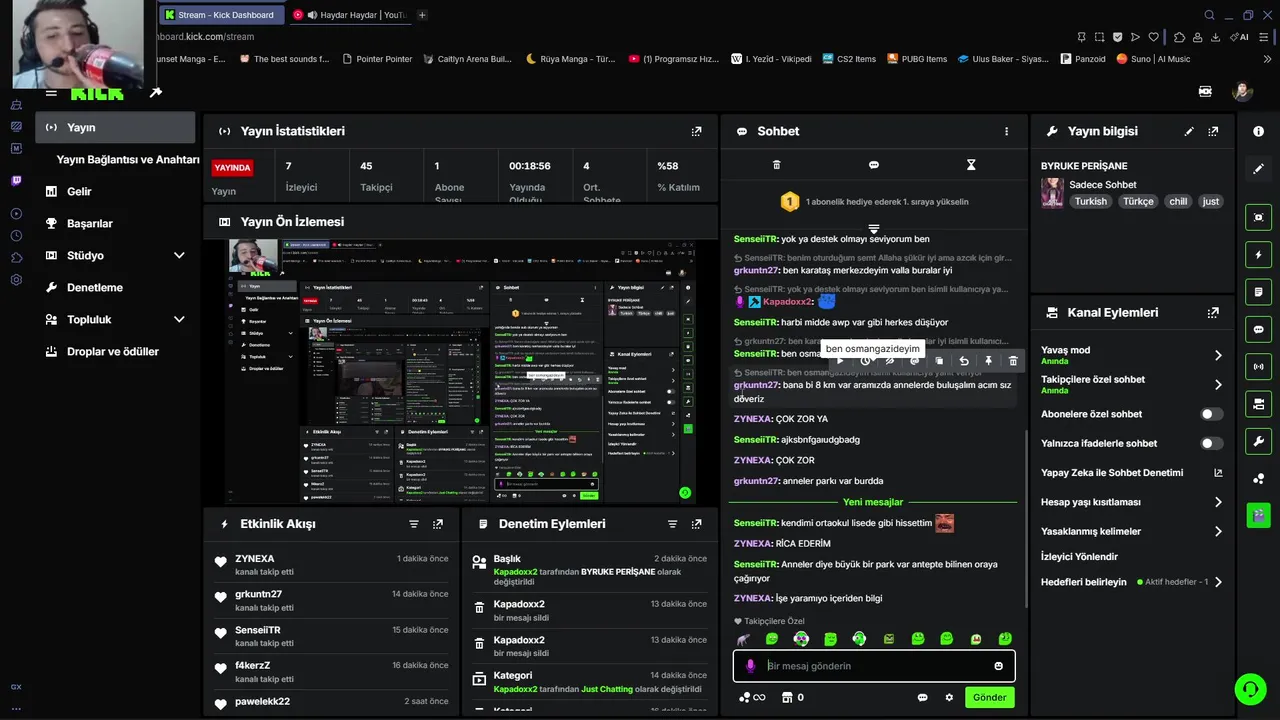Expand the Stüdyo menu section
This screenshot has width=1280, height=720.
coord(179,255)
